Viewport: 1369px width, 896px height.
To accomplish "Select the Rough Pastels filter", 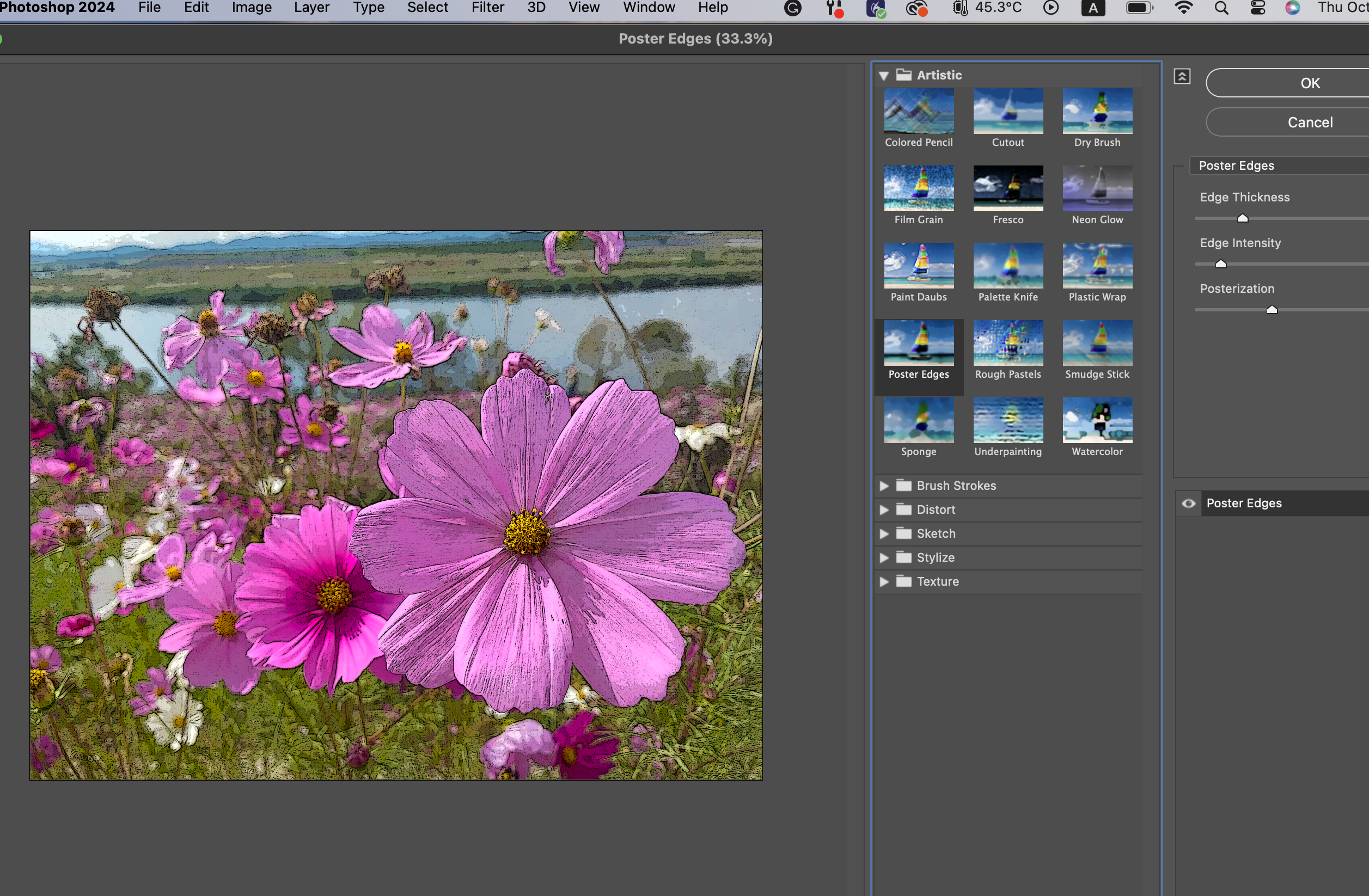I will point(1008,343).
